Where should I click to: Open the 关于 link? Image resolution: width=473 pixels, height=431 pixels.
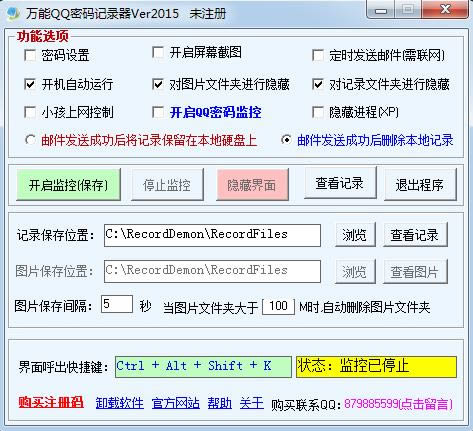click(x=252, y=403)
